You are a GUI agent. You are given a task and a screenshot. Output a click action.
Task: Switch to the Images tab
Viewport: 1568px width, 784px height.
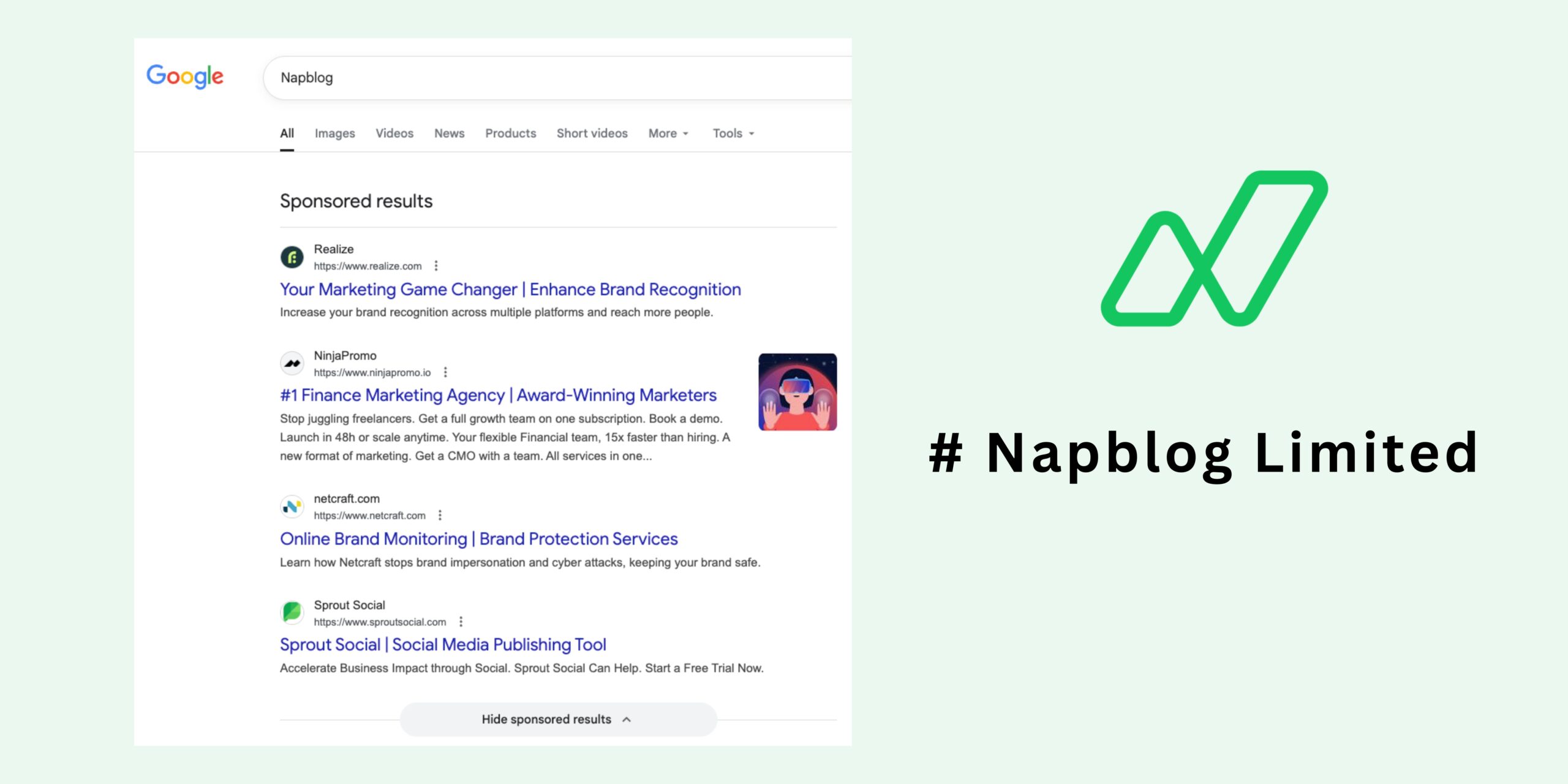[x=334, y=133]
